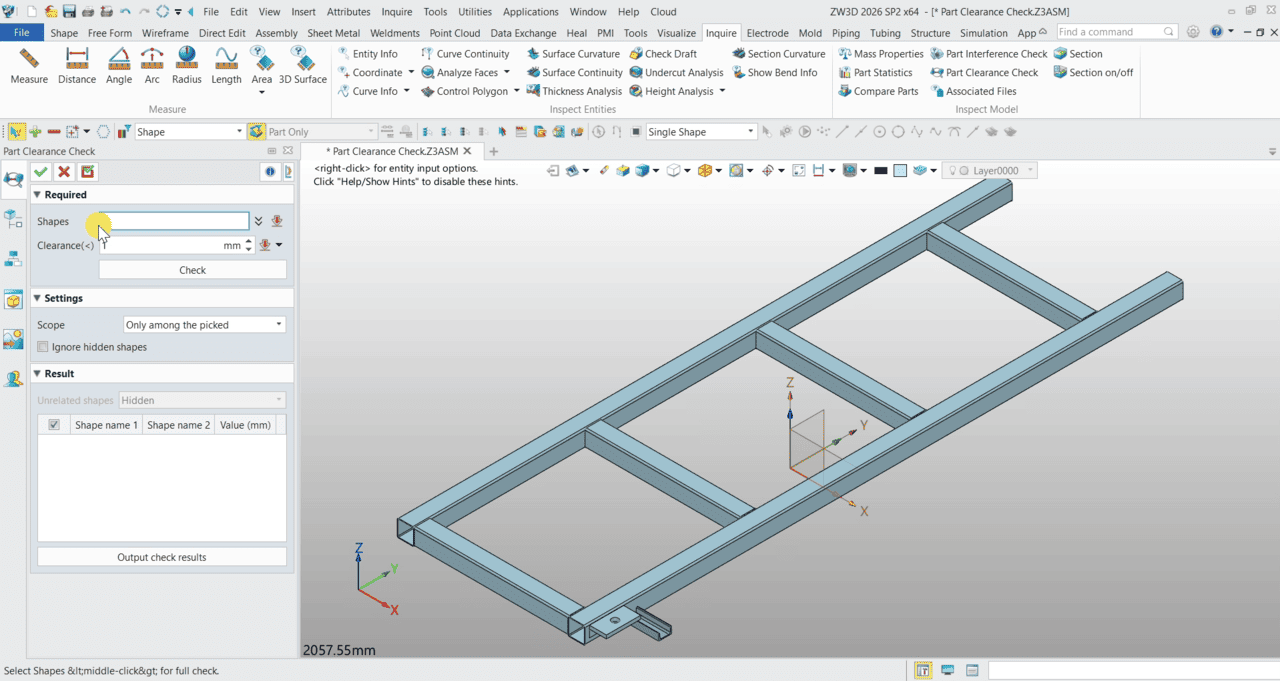Screen dimensions: 1280x681
Task: Select the Radius measure tool
Action: (186, 66)
